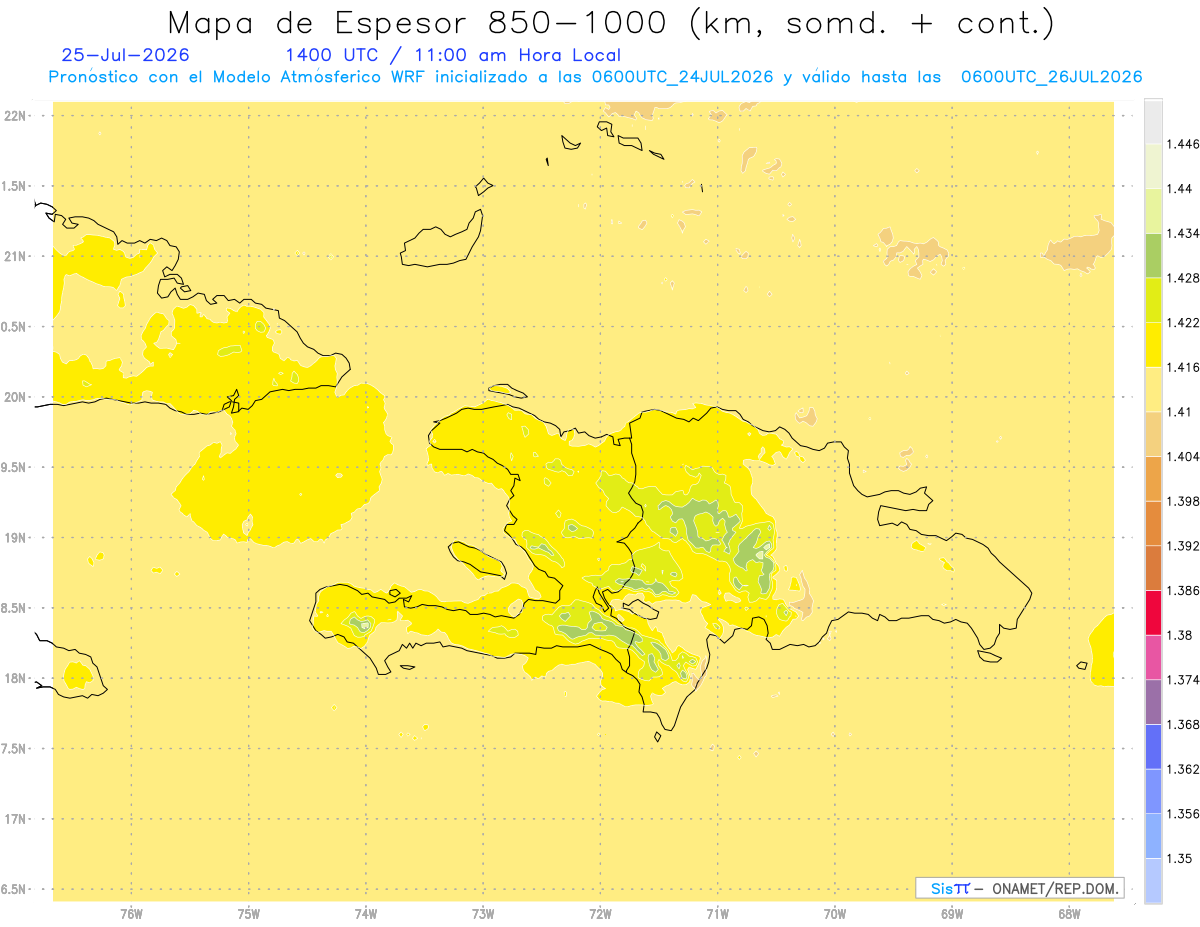The image size is (1200, 927).
Task: Click the 'ONAMET/REP.DOM.' credit box
Action: (1020, 888)
